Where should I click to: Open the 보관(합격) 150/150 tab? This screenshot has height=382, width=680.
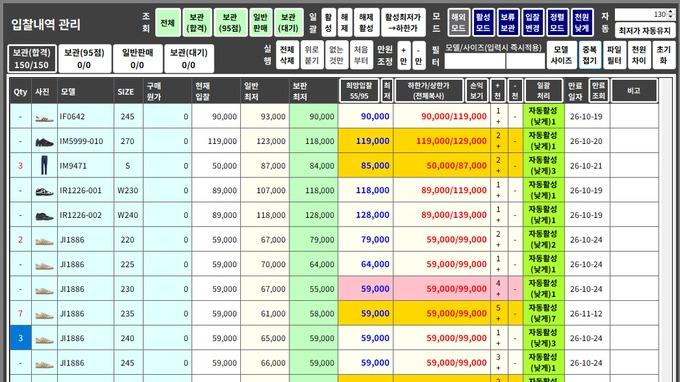pos(32,59)
